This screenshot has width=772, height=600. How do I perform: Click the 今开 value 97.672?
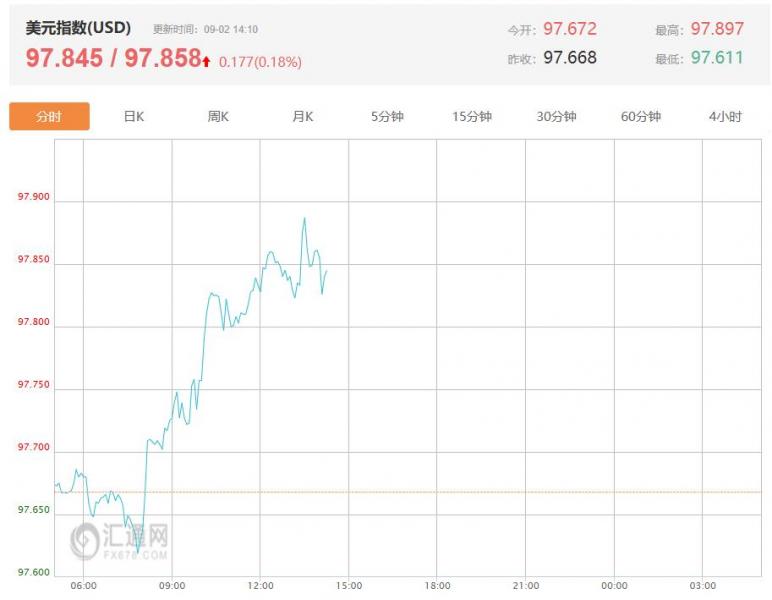[x=570, y=29]
